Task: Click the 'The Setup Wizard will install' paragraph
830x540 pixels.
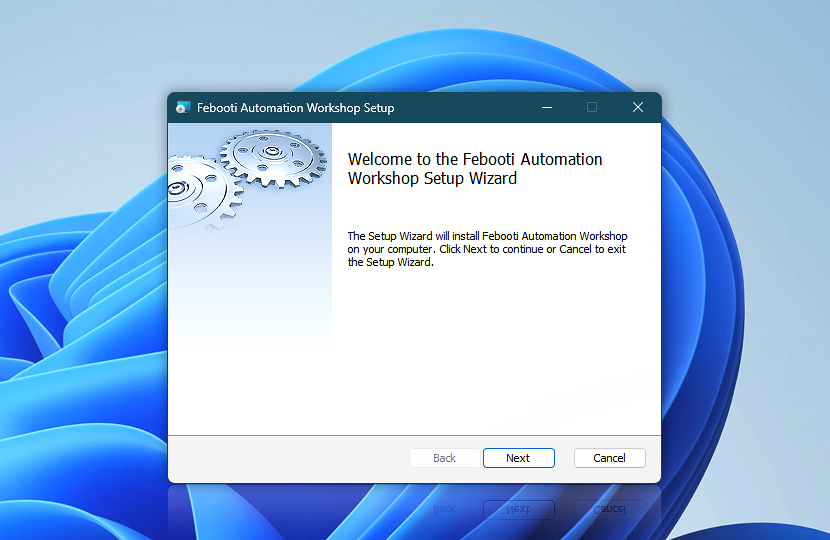Action: (487, 249)
